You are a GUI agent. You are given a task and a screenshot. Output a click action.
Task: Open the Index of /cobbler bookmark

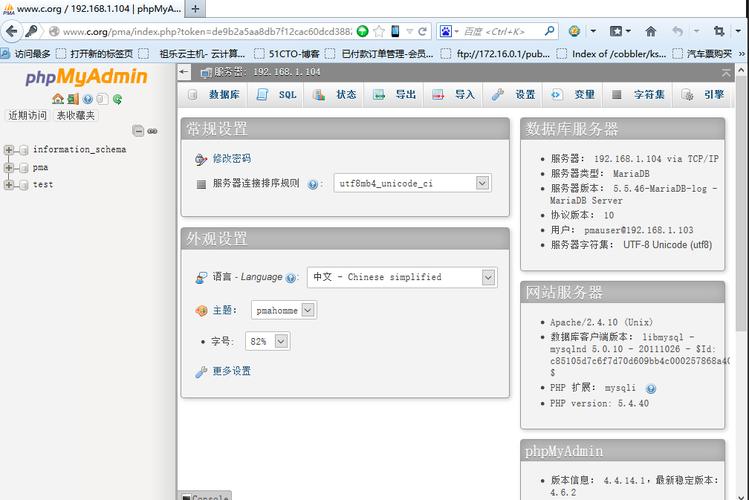(x=612, y=54)
